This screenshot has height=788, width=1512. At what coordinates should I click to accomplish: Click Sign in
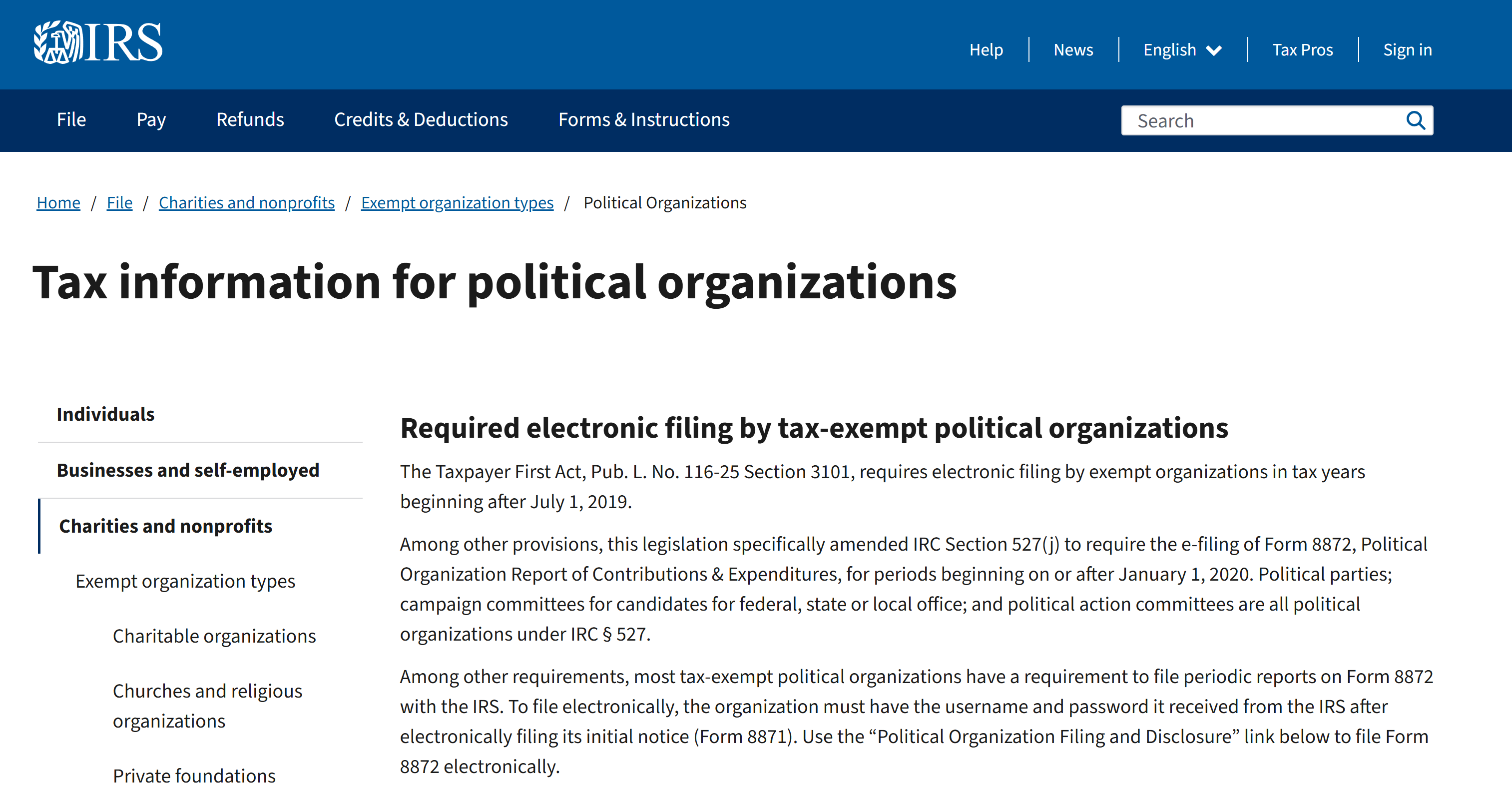(1407, 50)
